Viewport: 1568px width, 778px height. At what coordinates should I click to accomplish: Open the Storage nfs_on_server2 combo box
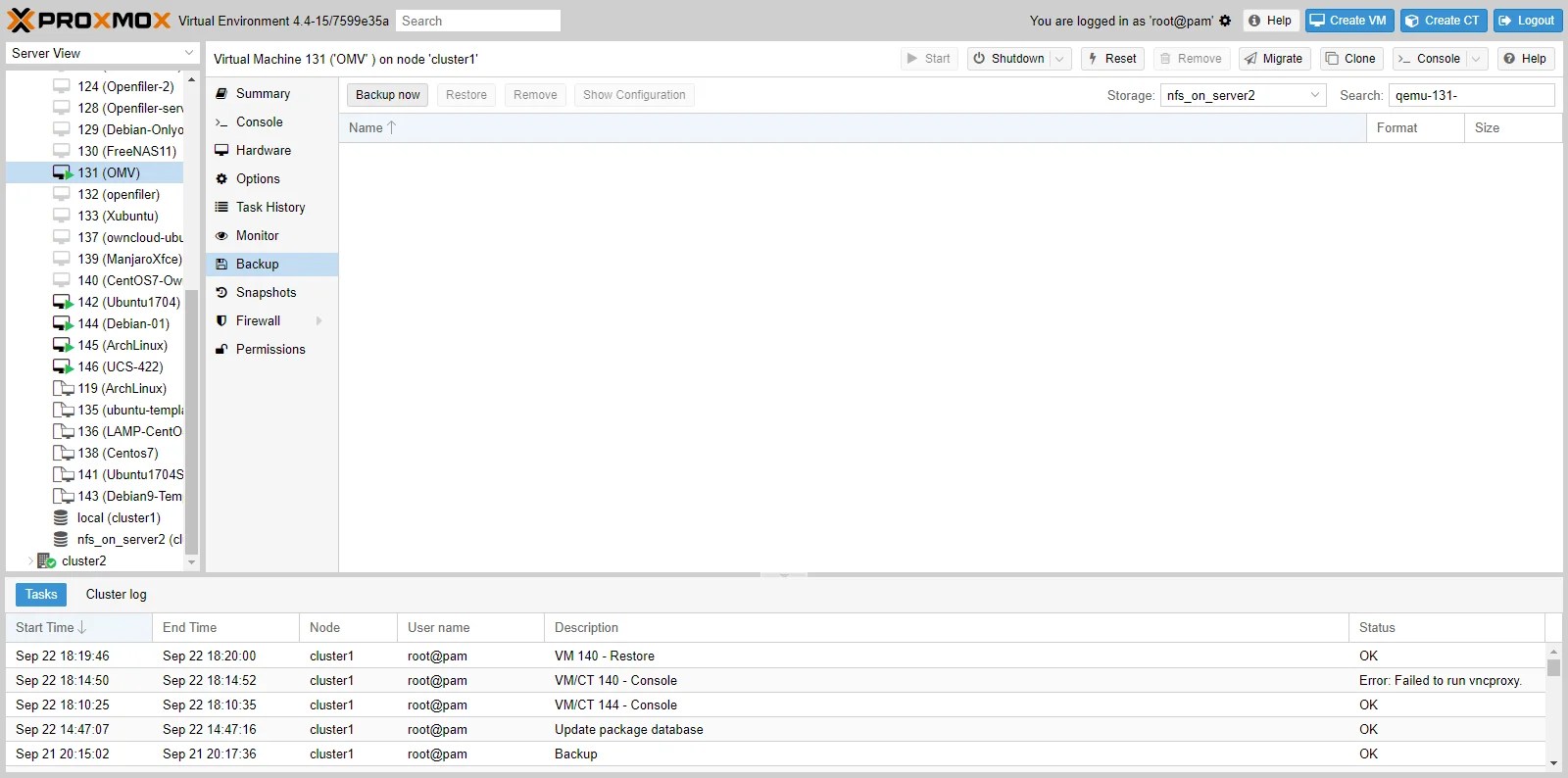(1243, 95)
